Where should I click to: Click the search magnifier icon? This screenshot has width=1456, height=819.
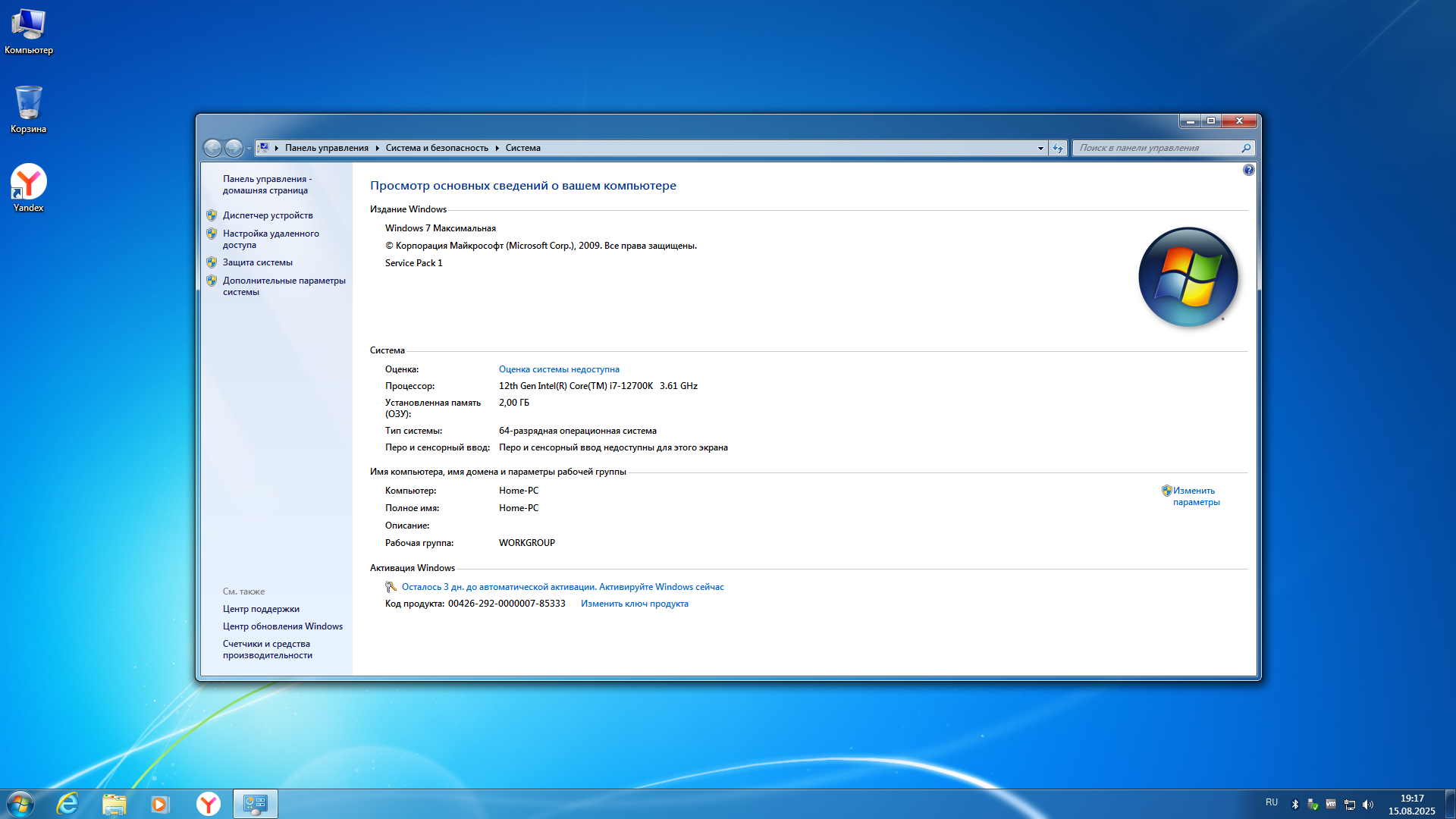(1246, 148)
